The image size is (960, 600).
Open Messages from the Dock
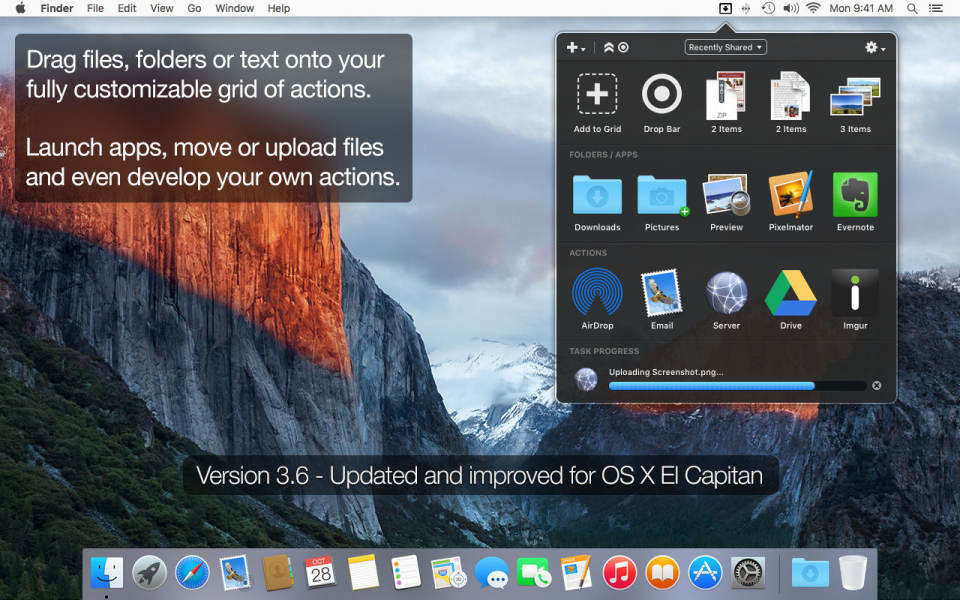coord(491,572)
